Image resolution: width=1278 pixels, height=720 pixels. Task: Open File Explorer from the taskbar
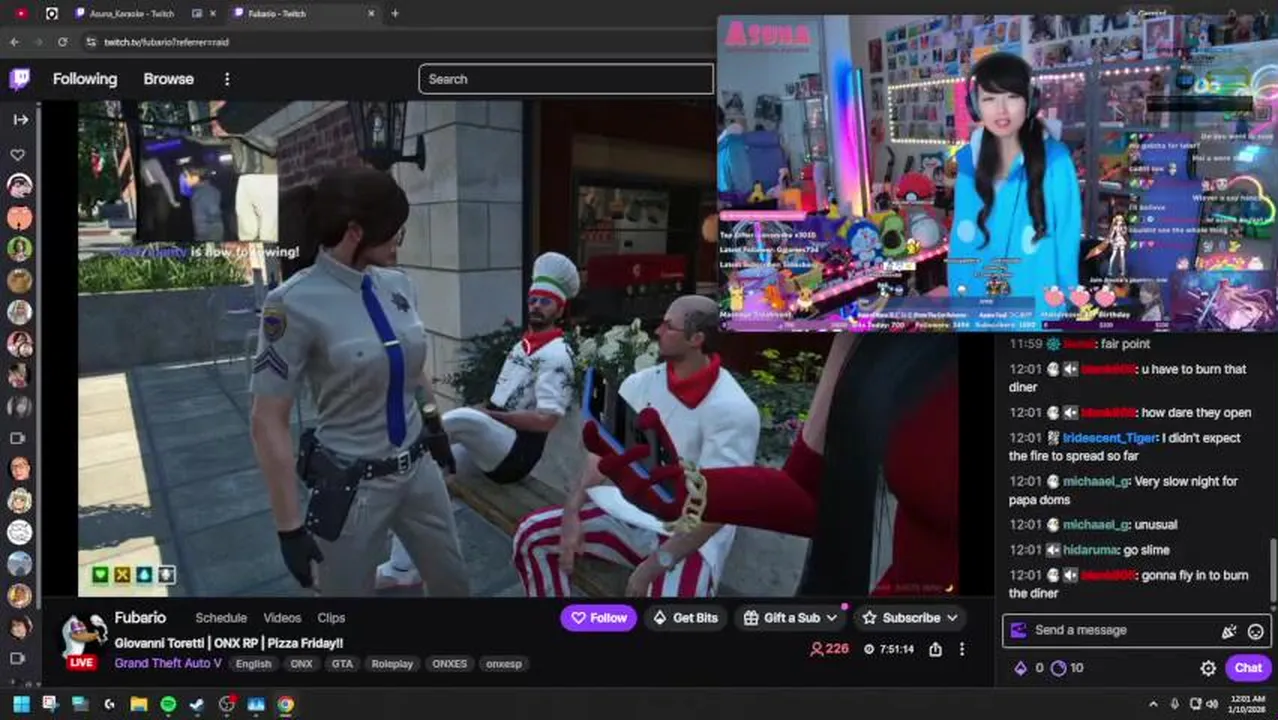tap(139, 704)
